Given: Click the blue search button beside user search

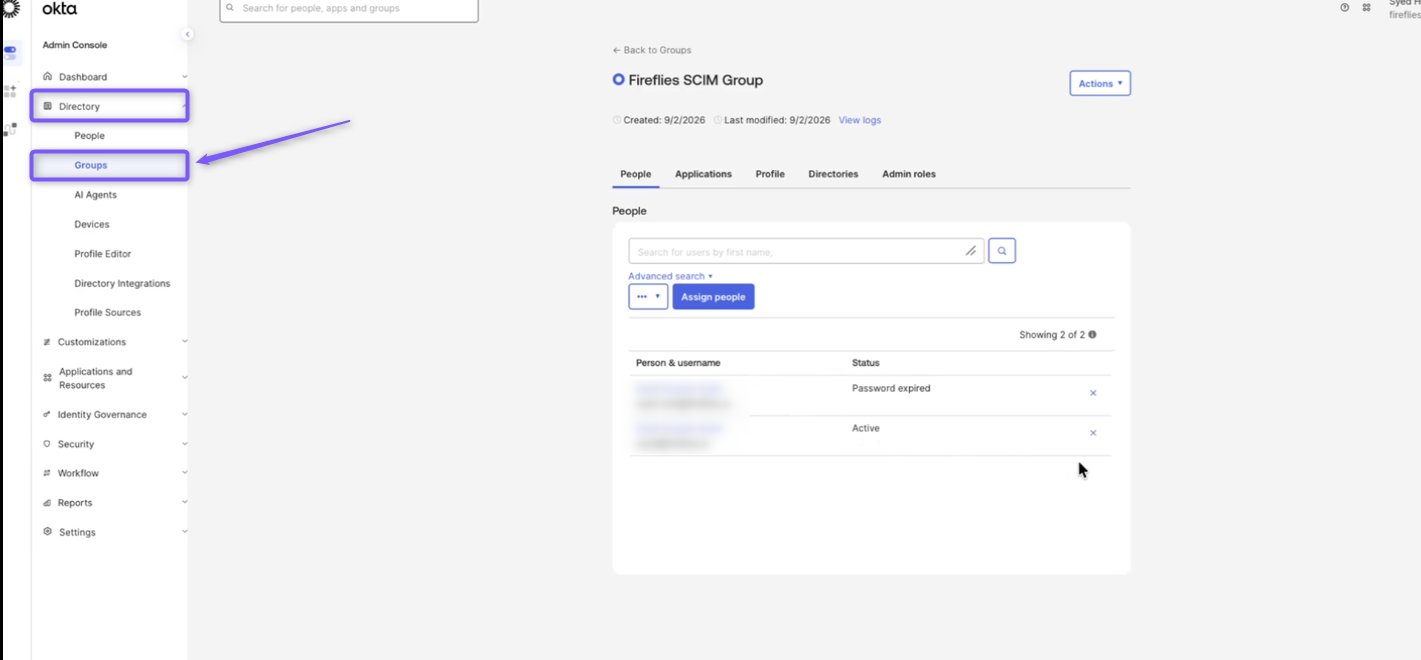Looking at the screenshot, I should coord(1002,251).
